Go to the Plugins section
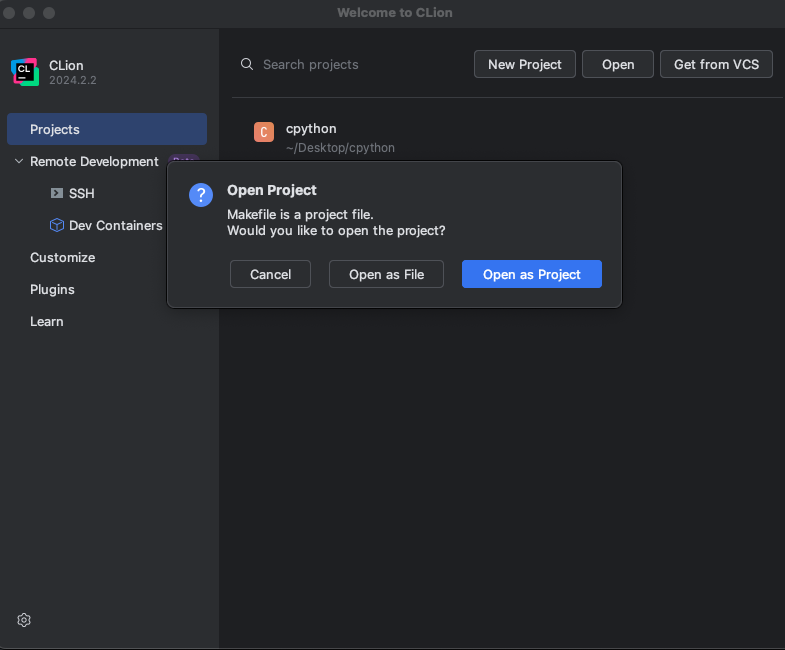The width and height of the screenshot is (785, 650). click(52, 289)
